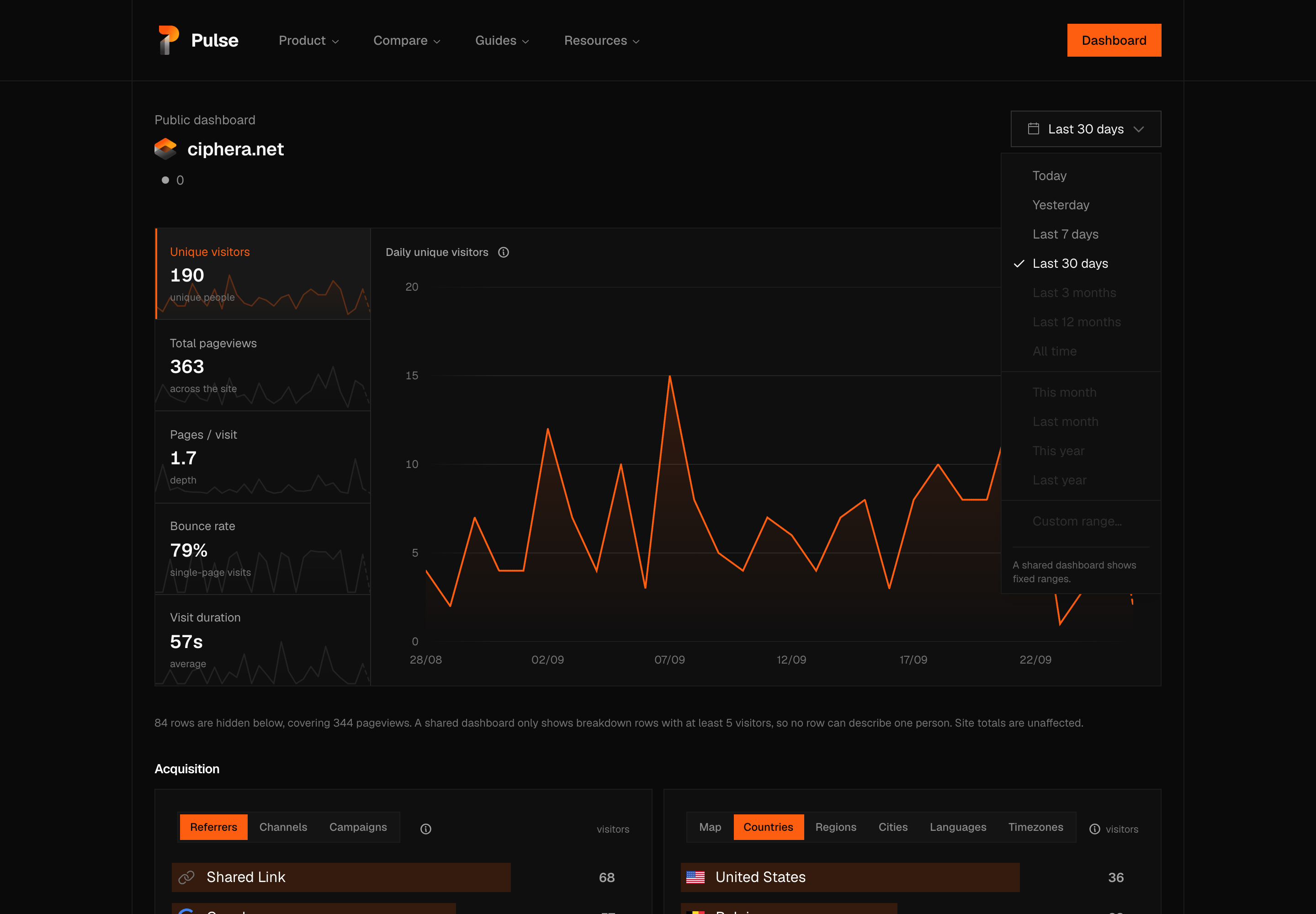Switch to the Channels tab

coord(283,827)
